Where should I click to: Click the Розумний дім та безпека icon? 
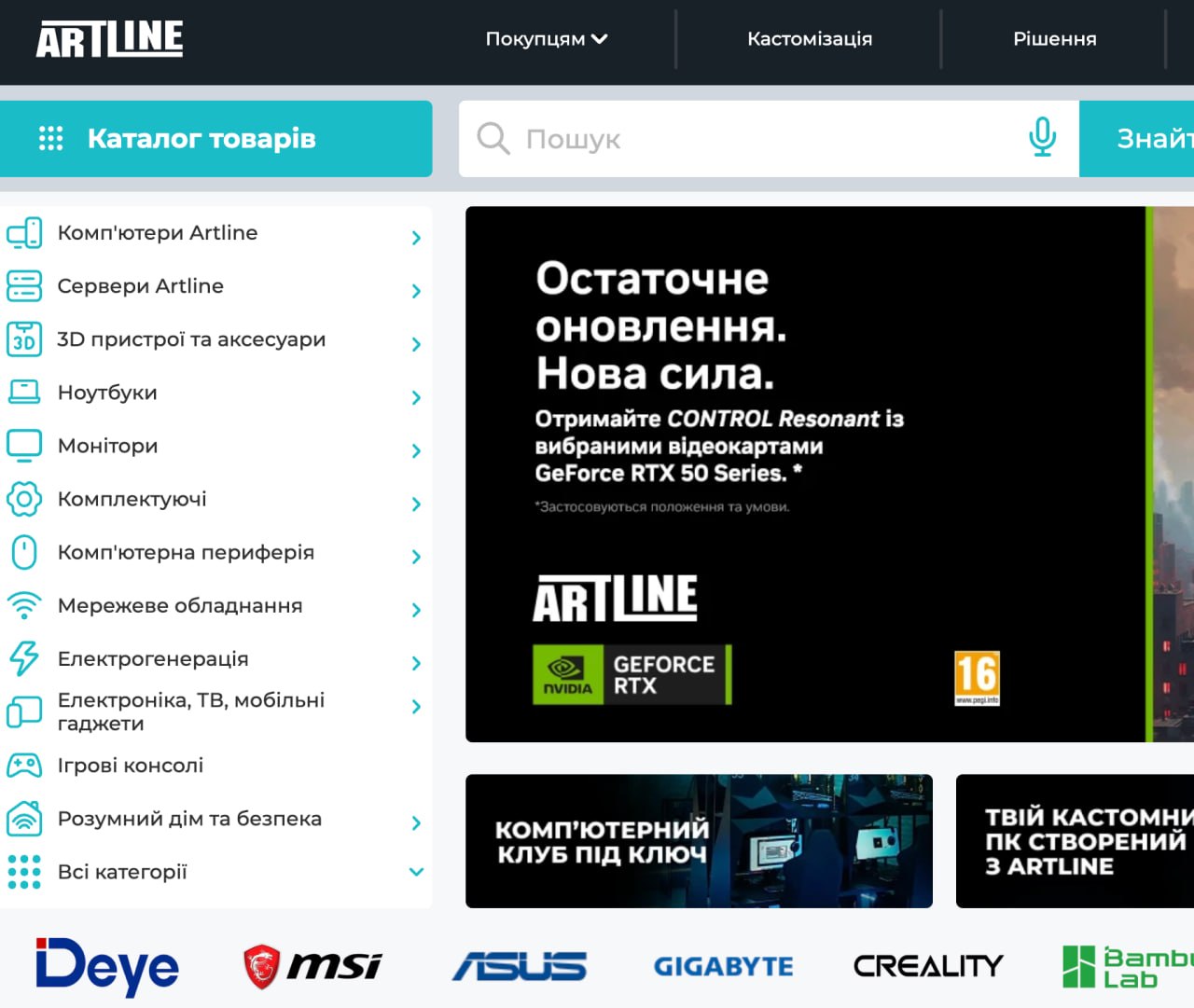point(24,818)
